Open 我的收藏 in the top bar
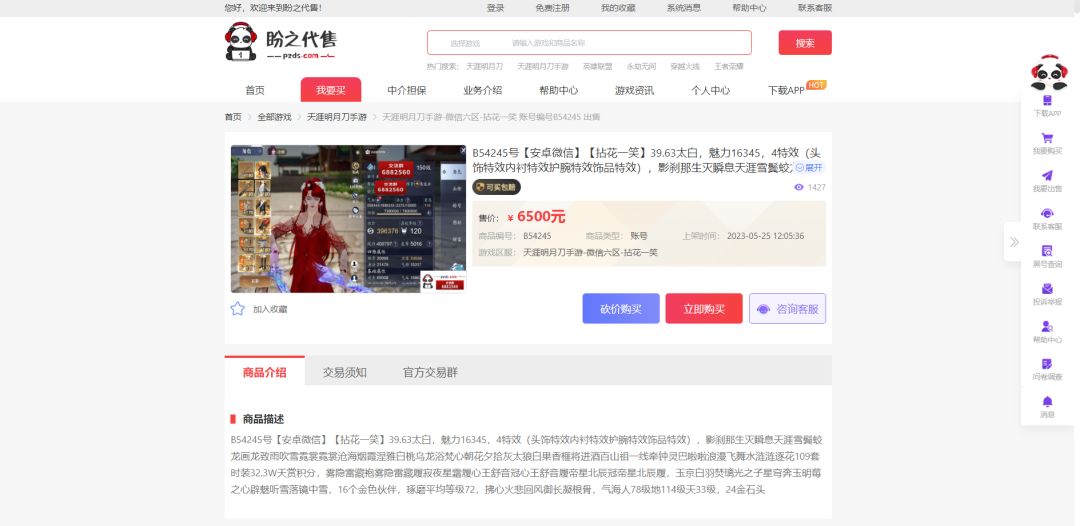This screenshot has height=526, width=1080. 618,8
